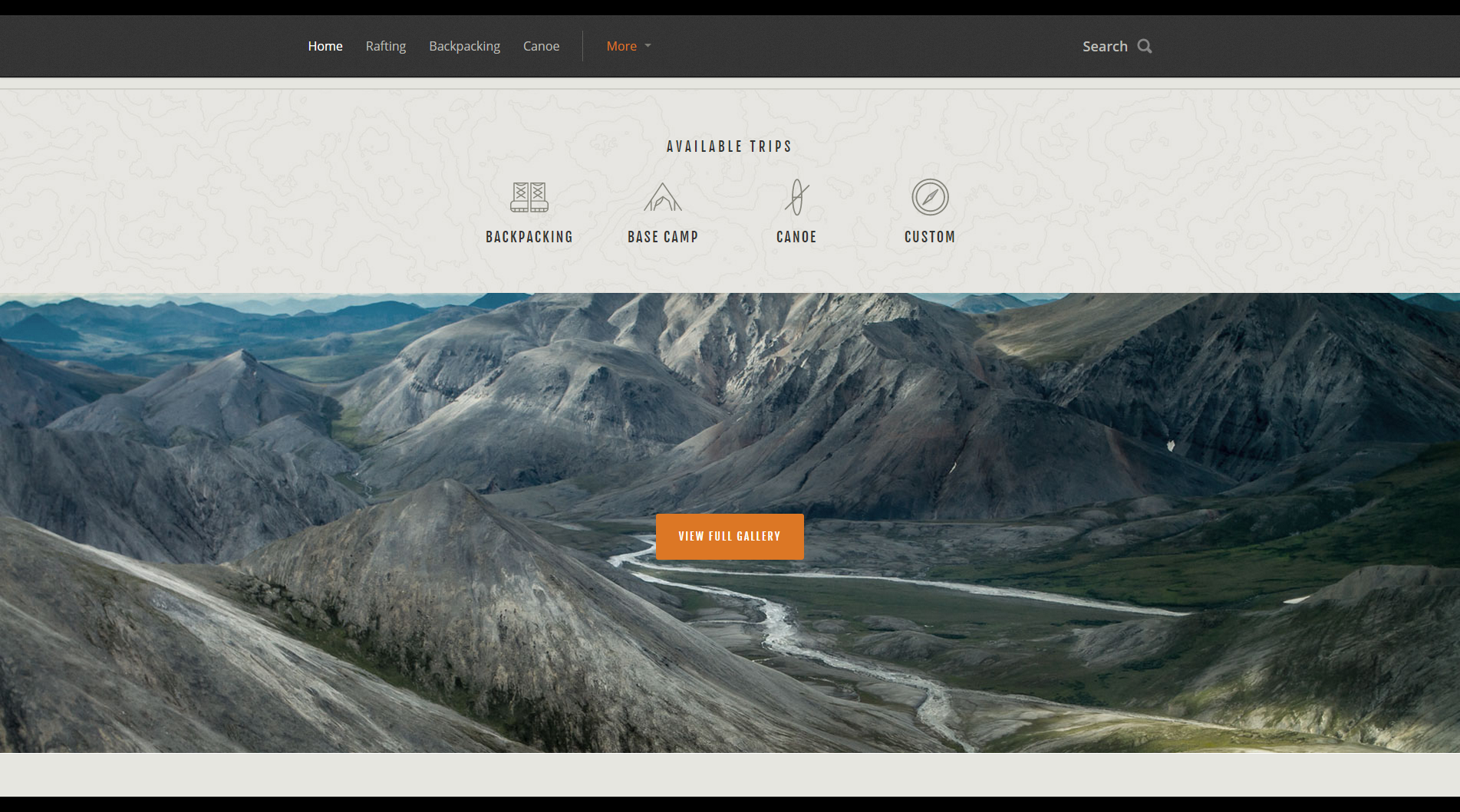The height and width of the screenshot is (812, 1460).
Task: Open the Home menu item
Action: [325, 46]
